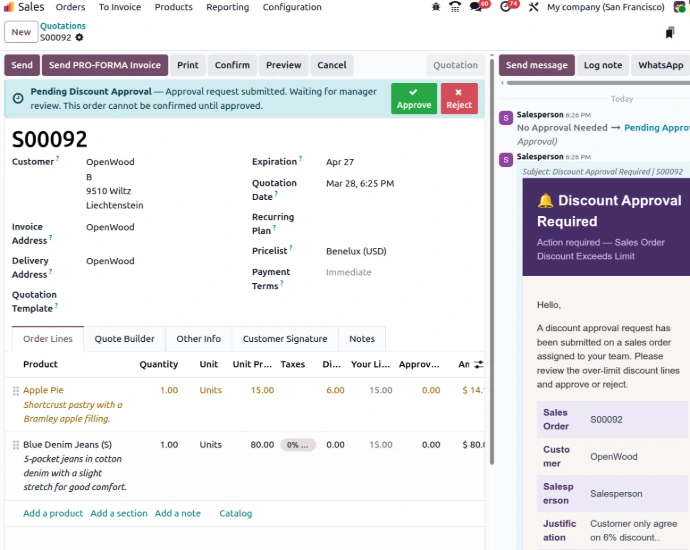Open the Pricelist field Benelux (USD)
Screen dimensions: 690x550
[x=356, y=251]
